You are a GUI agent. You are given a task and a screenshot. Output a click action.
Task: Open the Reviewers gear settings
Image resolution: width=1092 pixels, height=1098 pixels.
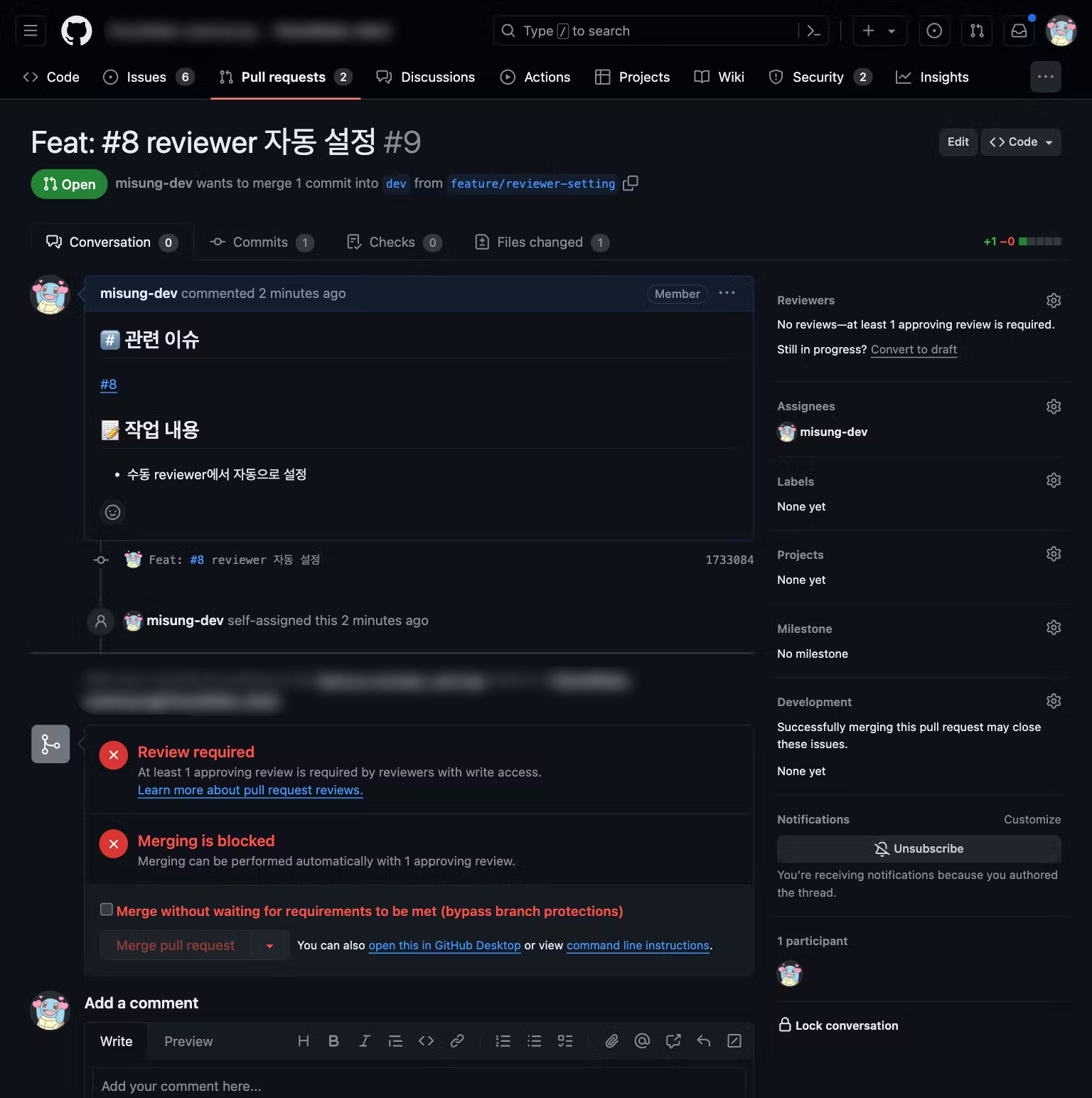pos(1054,301)
